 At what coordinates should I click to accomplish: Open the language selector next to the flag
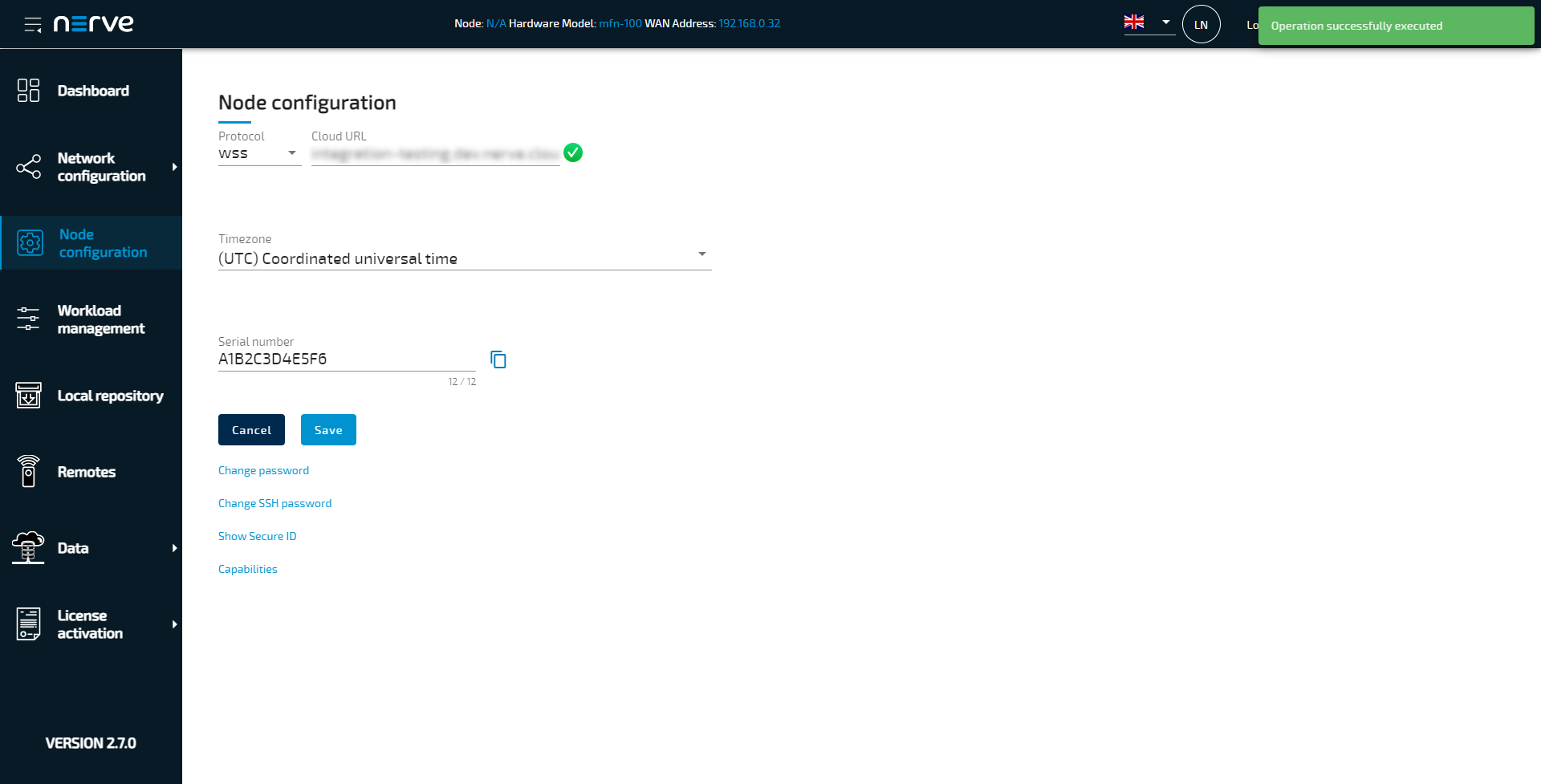point(1165,23)
